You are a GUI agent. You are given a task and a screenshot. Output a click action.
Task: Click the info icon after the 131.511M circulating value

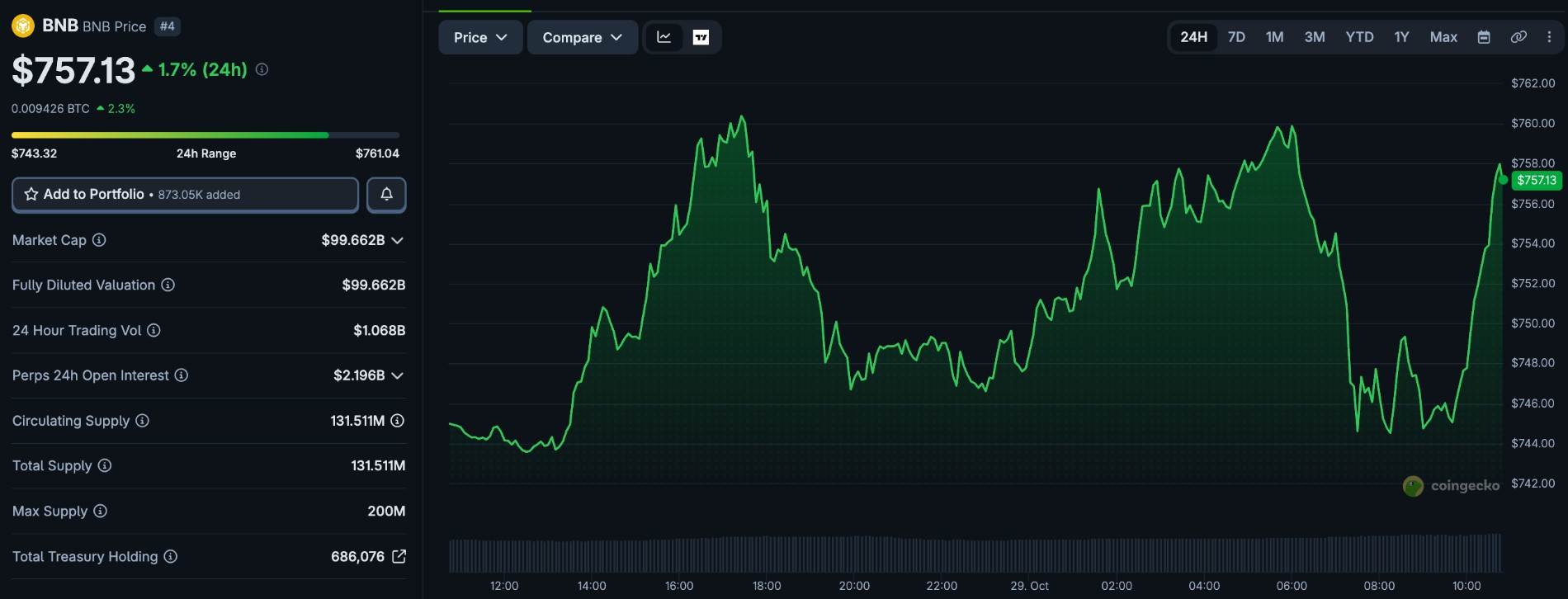click(x=398, y=421)
